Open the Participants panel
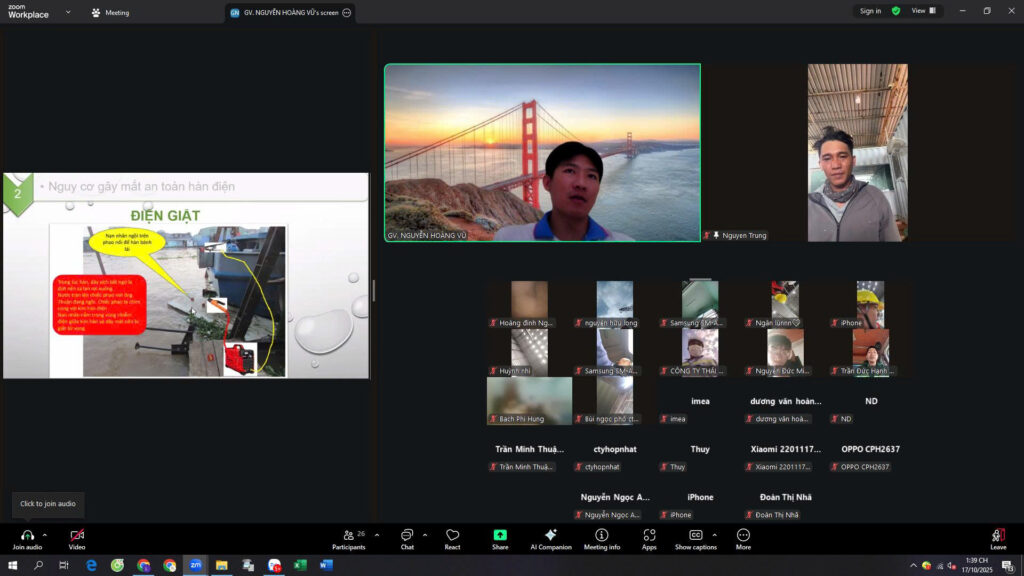 click(348, 536)
